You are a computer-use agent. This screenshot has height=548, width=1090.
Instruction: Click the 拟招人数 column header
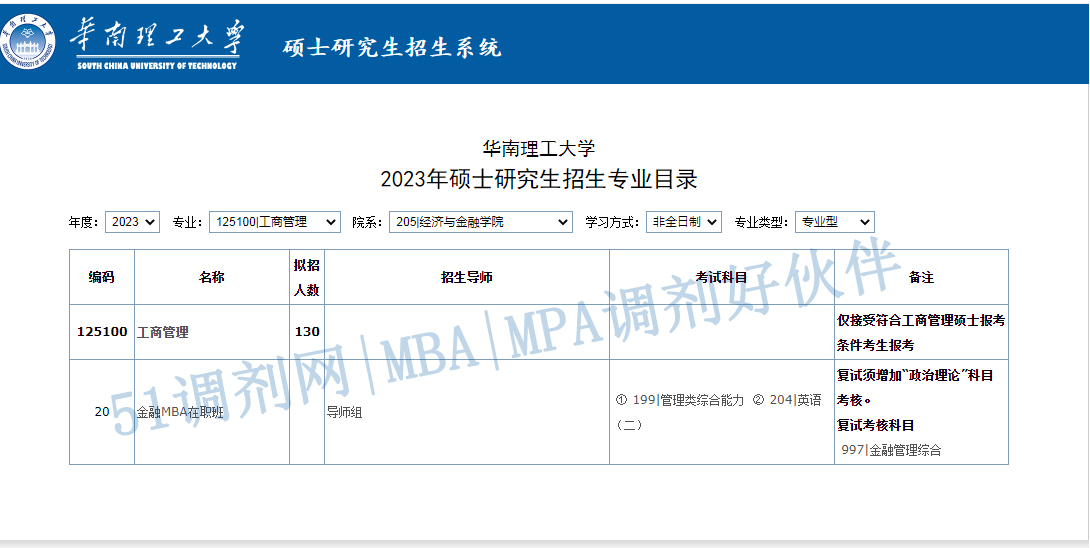(307, 277)
